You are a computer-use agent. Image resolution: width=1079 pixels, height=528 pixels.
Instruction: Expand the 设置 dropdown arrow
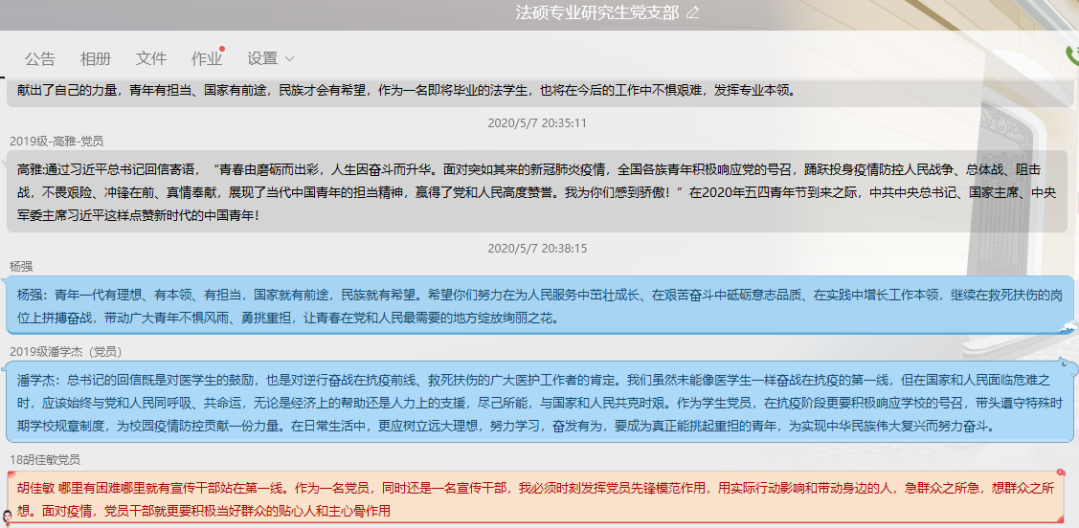pyautogui.click(x=290, y=59)
